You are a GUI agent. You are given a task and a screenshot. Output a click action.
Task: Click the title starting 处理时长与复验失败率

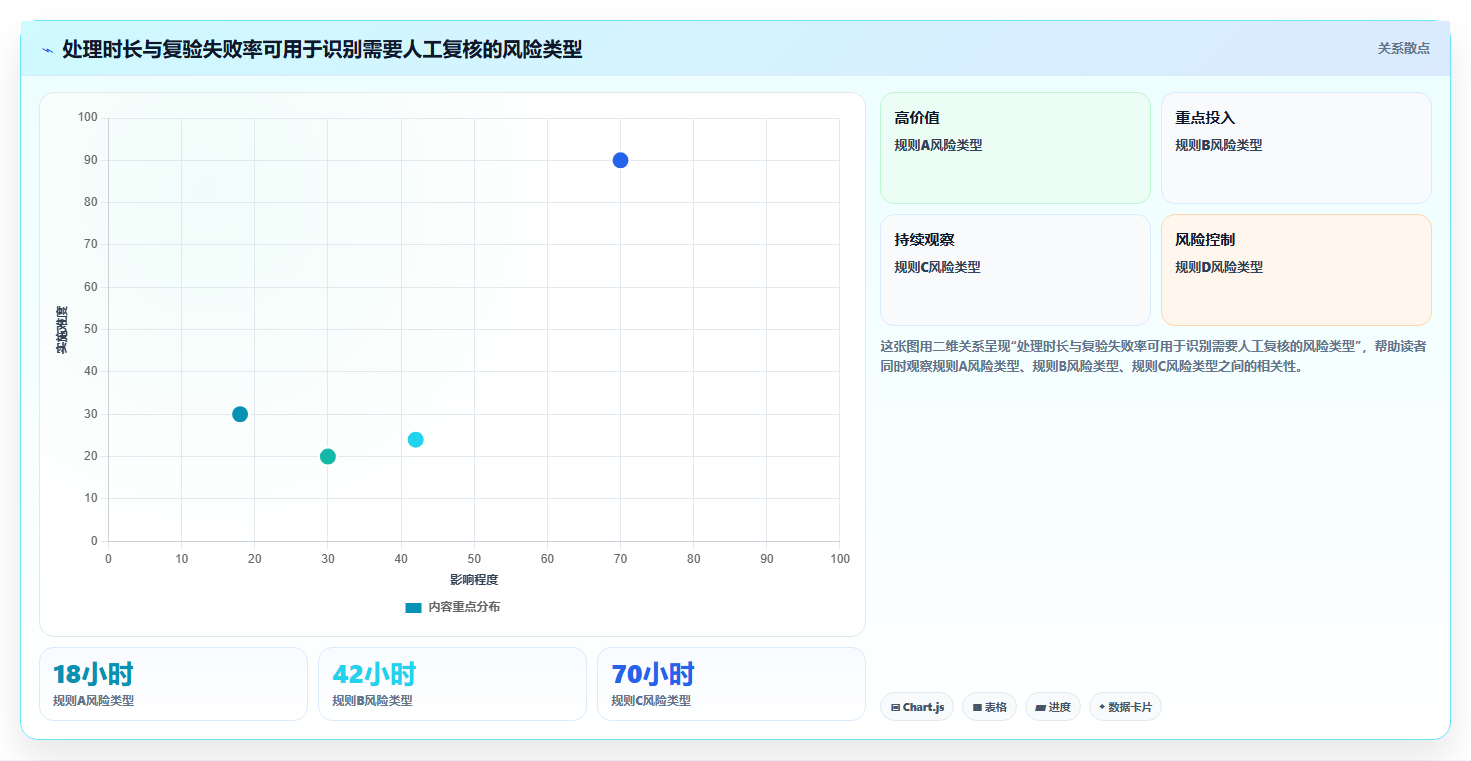[x=322, y=49]
